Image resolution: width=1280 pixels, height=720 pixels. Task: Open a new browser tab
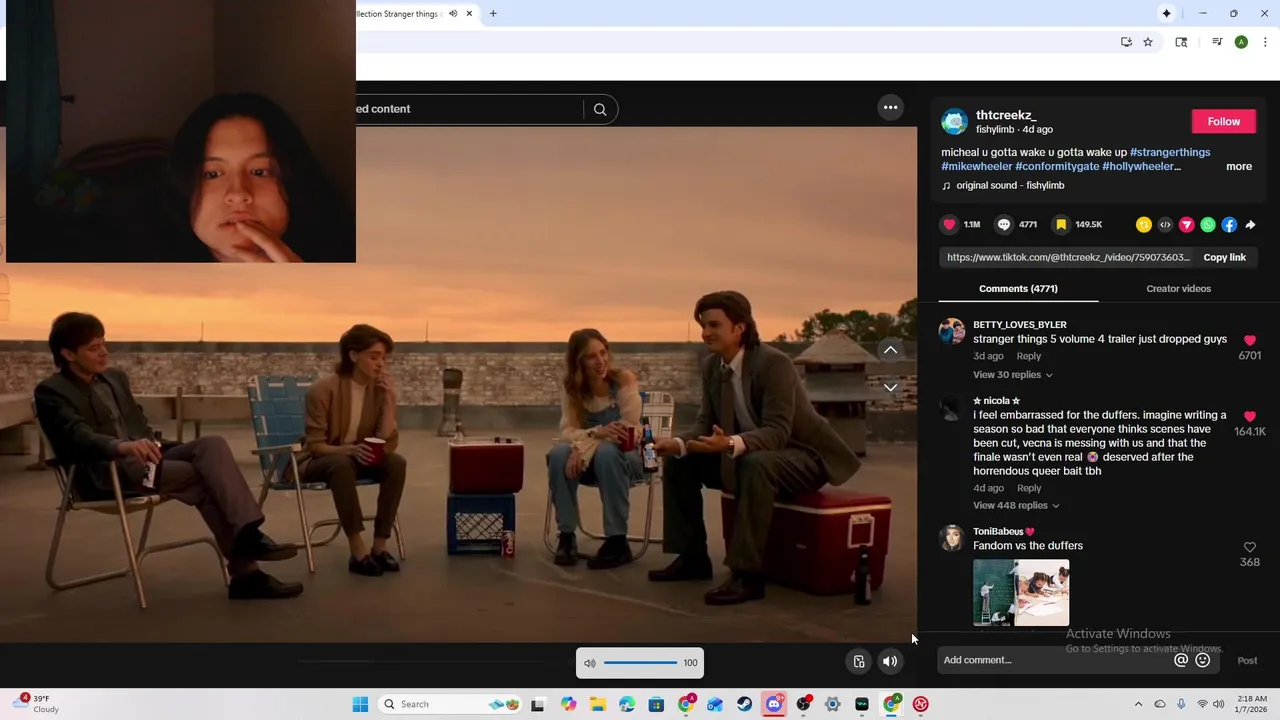click(493, 14)
